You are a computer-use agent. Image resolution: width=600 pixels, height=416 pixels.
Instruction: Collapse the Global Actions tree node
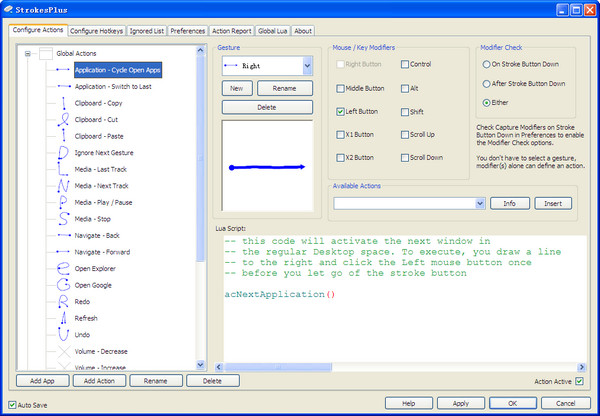[x=28, y=54]
